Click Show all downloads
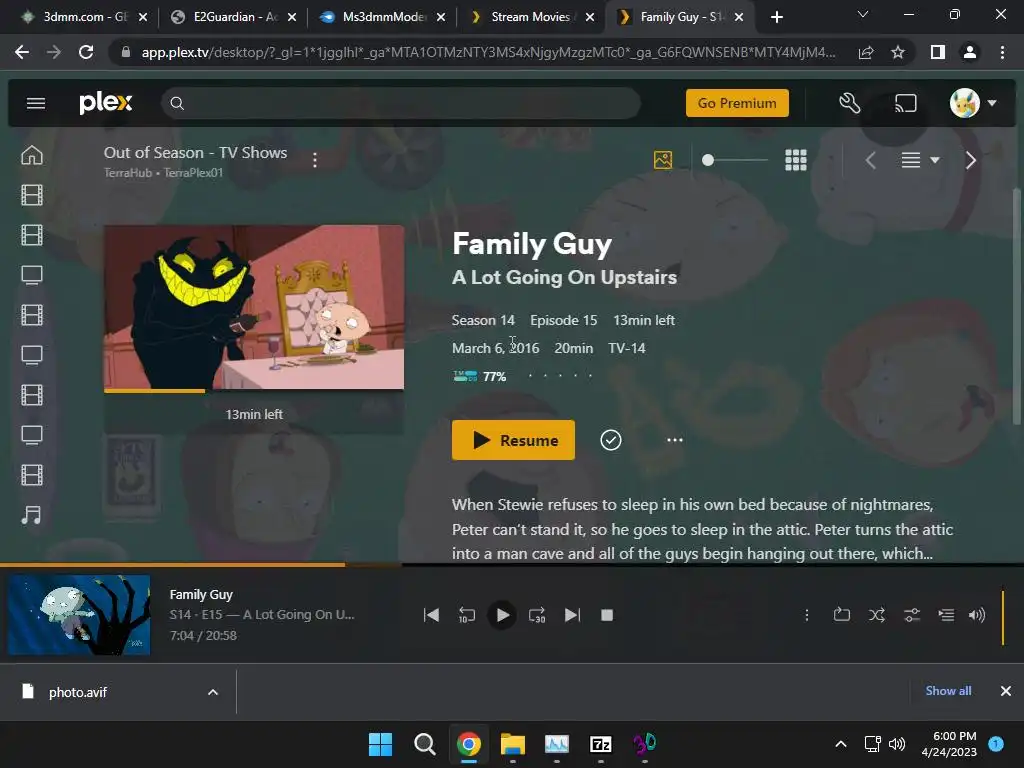 point(948,691)
